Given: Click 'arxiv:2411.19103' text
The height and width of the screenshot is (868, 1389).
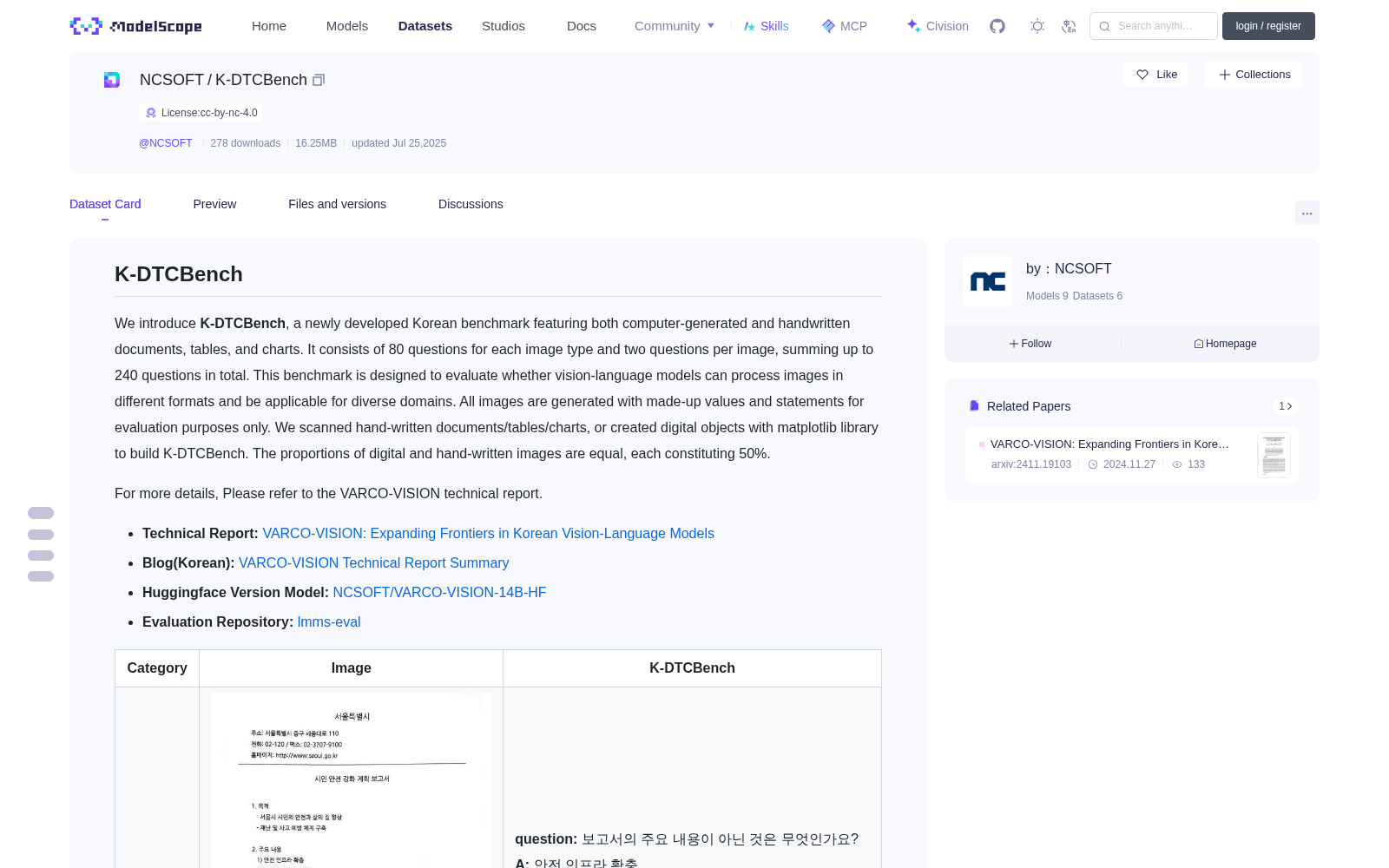Looking at the screenshot, I should tap(1031, 464).
